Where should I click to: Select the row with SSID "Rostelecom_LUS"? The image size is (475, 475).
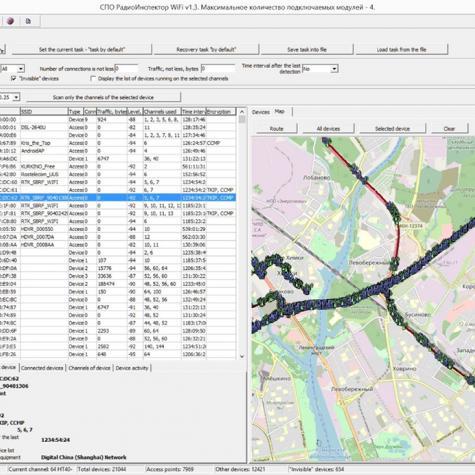tap(118, 174)
